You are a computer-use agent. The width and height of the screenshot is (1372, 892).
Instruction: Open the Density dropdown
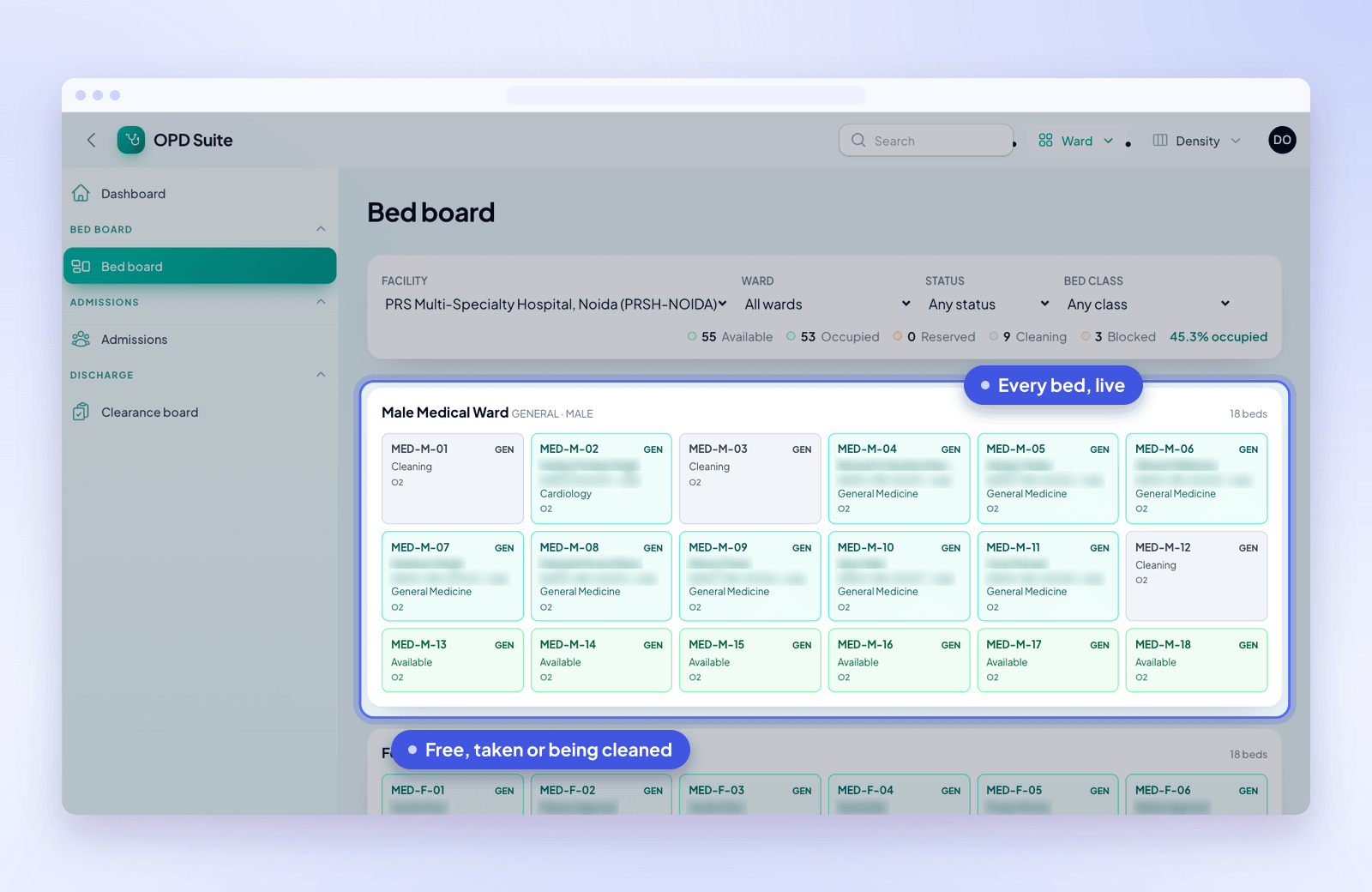click(x=1196, y=141)
